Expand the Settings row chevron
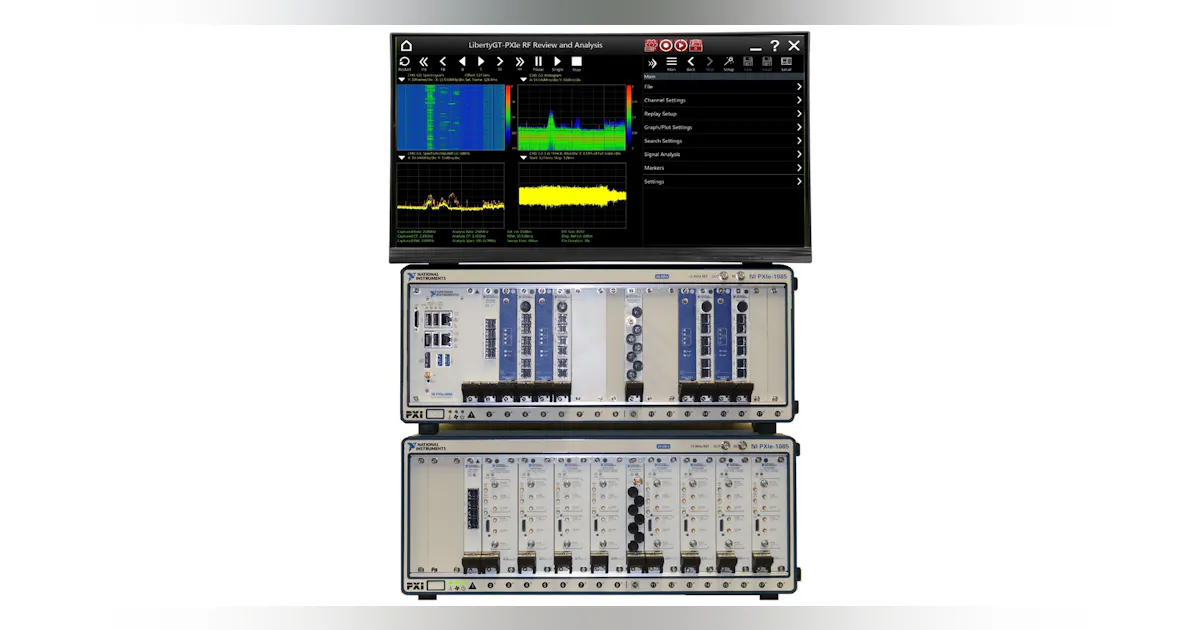Image resolution: width=1200 pixels, height=630 pixels. 799,182
